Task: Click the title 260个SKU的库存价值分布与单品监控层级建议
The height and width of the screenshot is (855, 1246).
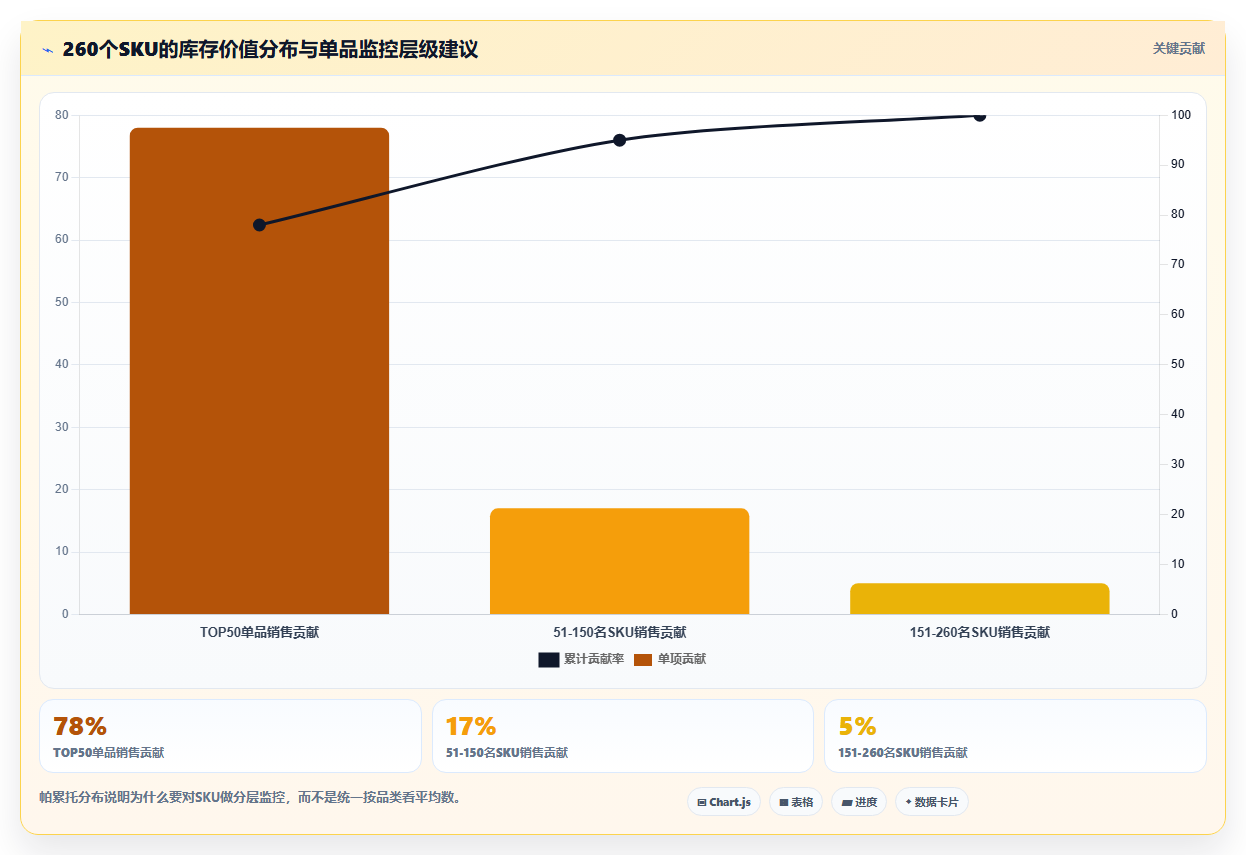Action: [270, 49]
